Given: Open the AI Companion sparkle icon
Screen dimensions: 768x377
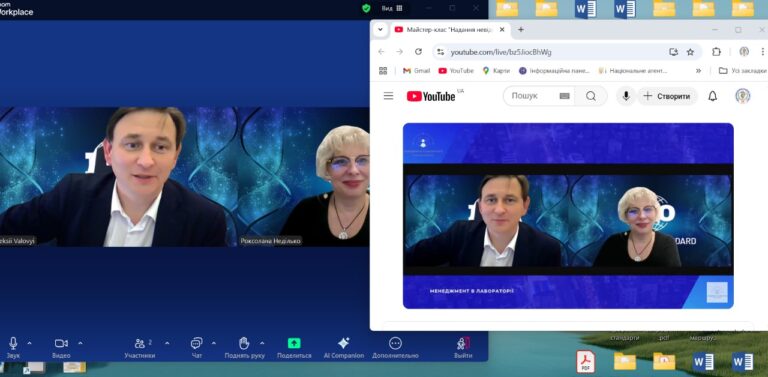Looking at the screenshot, I should tap(343, 343).
